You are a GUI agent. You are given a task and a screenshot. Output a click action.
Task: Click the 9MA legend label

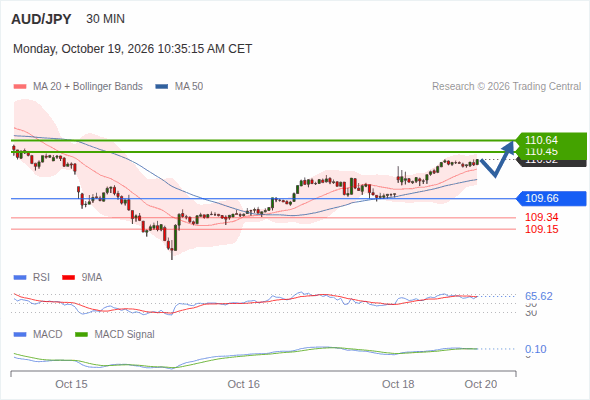[92, 278]
